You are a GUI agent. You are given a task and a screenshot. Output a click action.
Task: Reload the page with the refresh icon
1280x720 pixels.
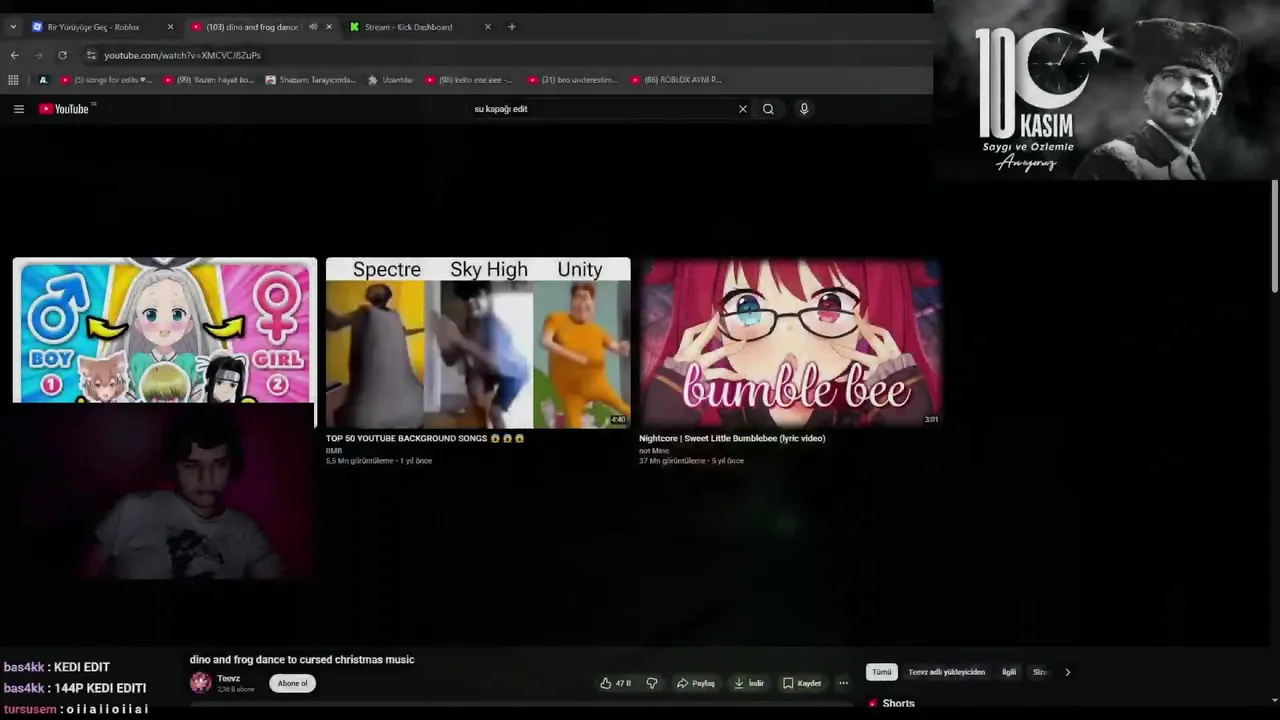point(62,55)
